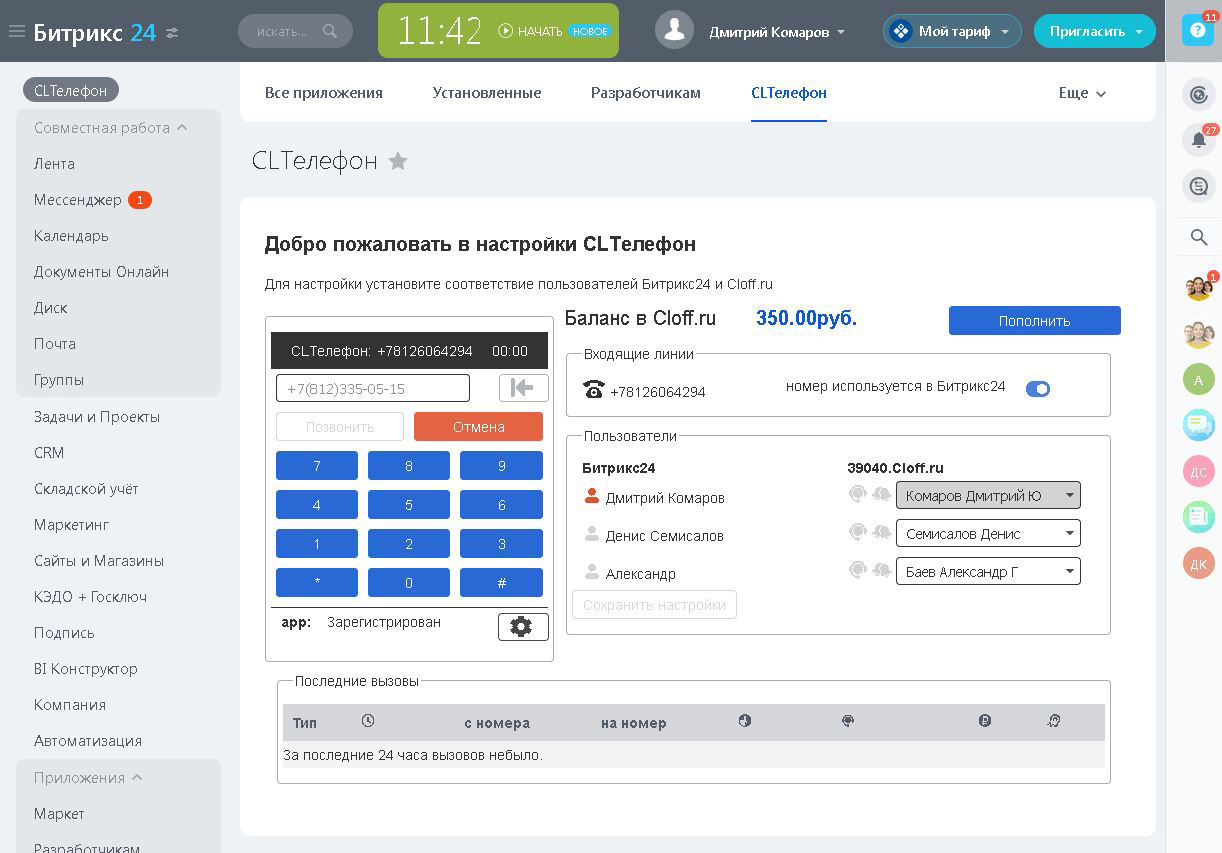
Task: Open the pink 'ДС' contact avatar
Action: [1198, 471]
